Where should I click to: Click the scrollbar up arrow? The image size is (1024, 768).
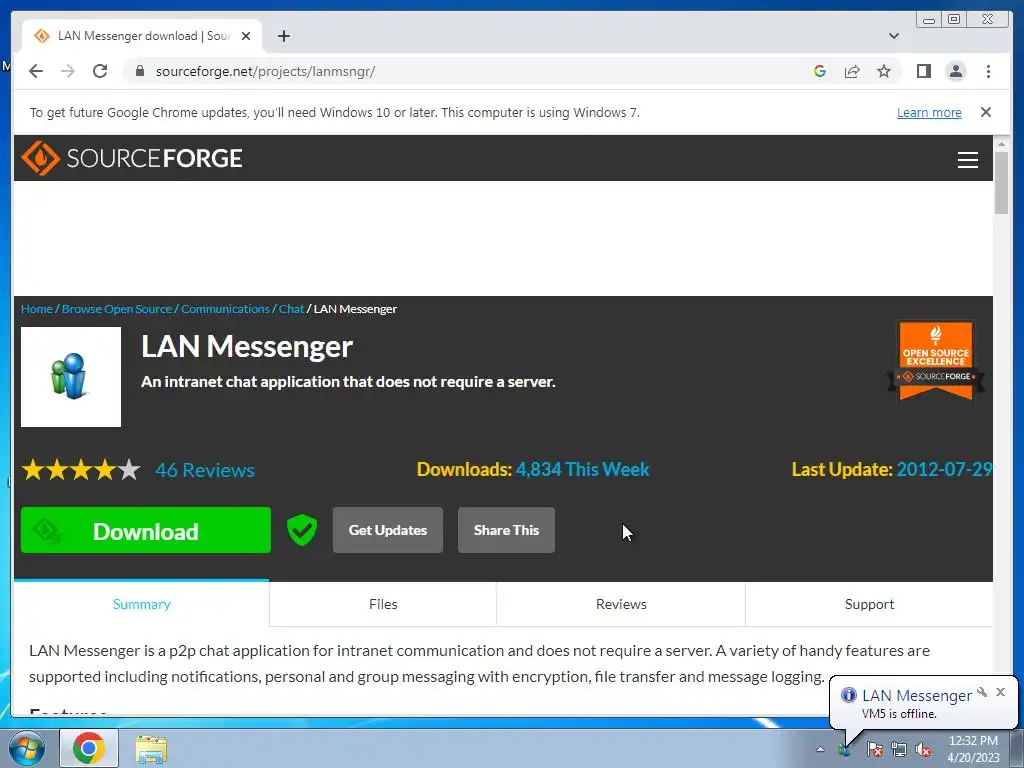(1001, 143)
